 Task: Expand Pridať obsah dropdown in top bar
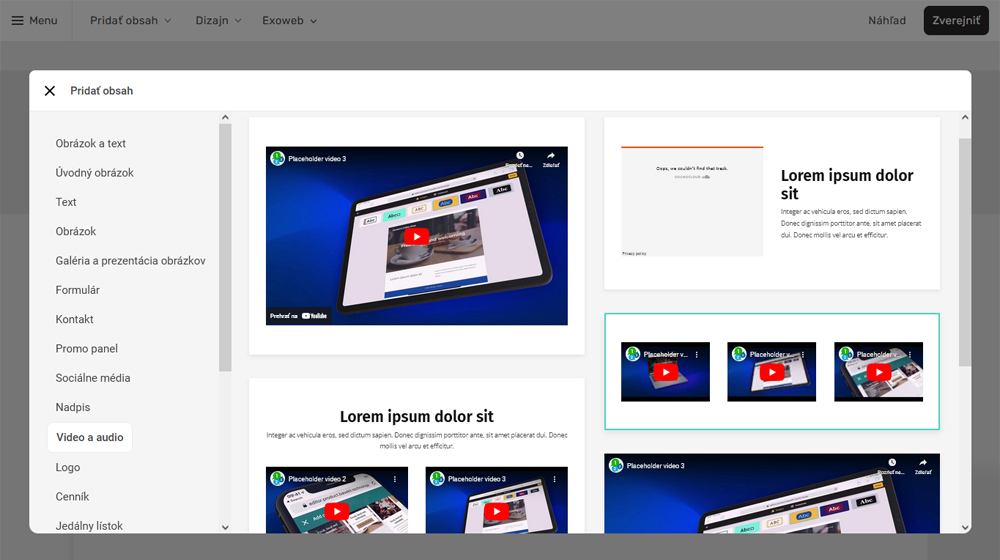(x=130, y=20)
